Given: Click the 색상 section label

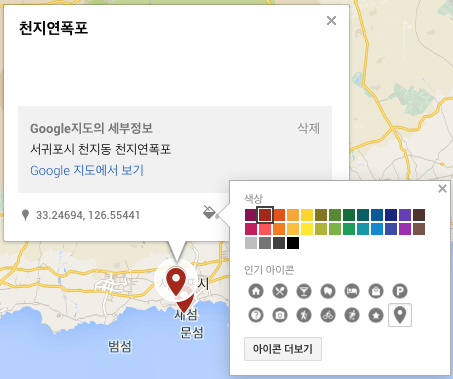Looking at the screenshot, I should pos(253,198).
